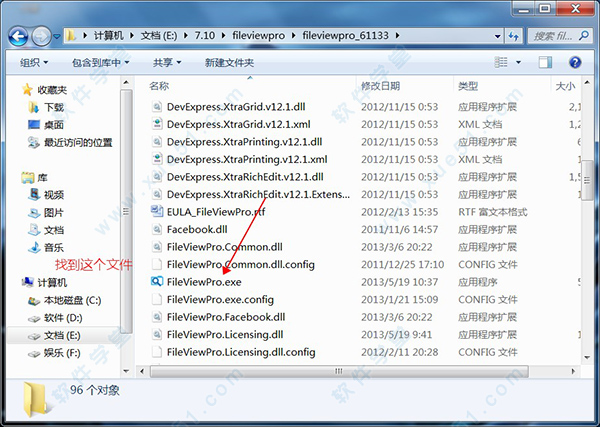This screenshot has width=600, height=427.
Task: Select 最近访问的位置 in favorites
Action: [70, 143]
